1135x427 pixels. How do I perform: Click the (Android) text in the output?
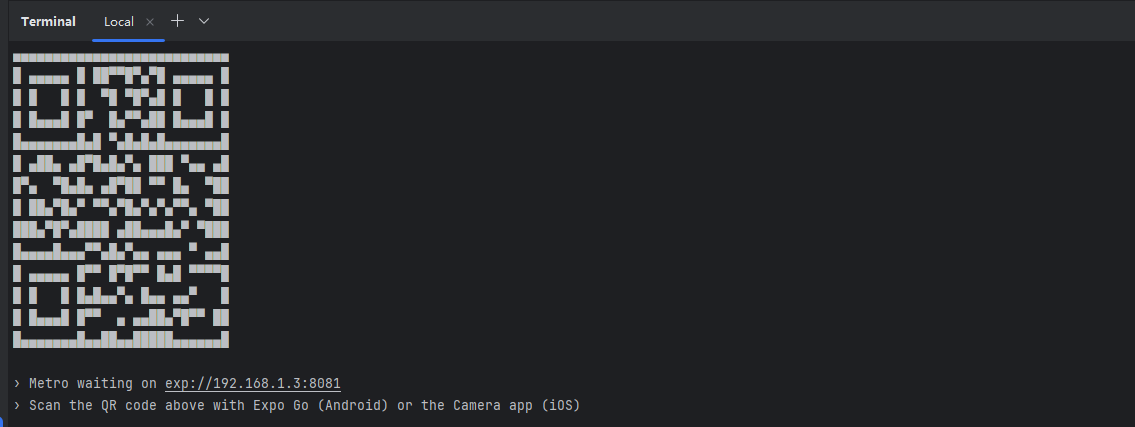(x=353, y=405)
